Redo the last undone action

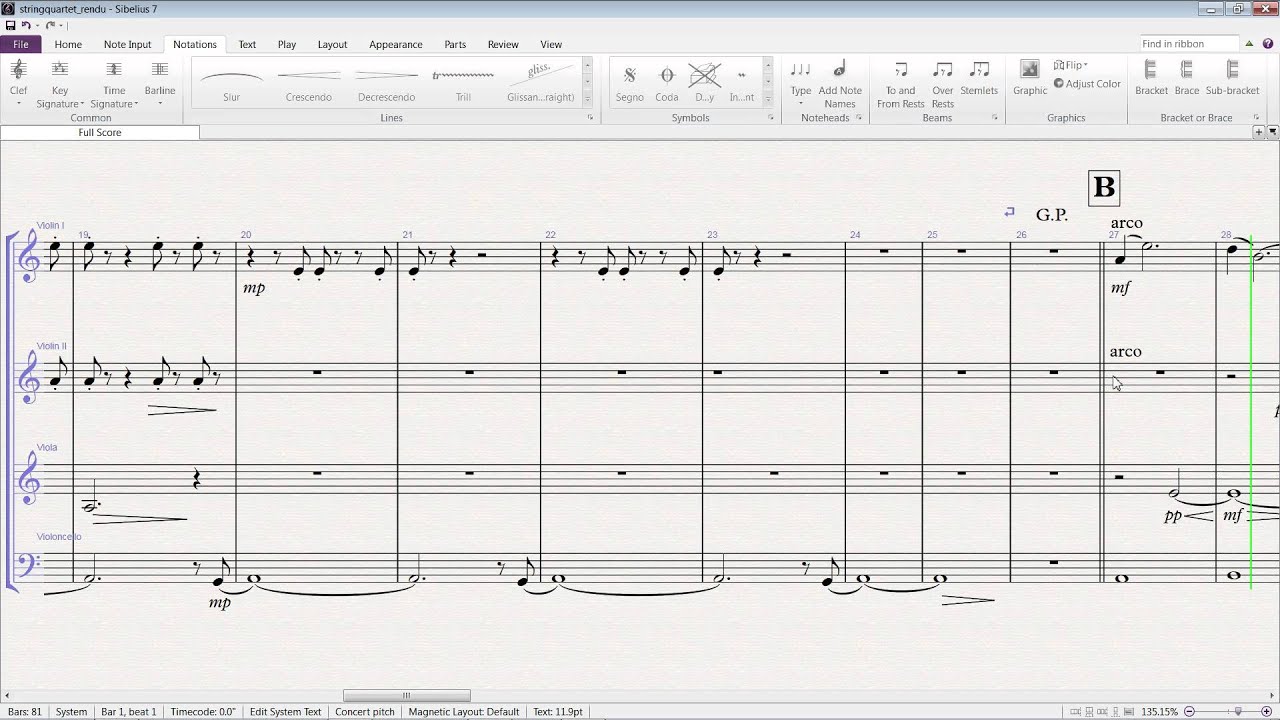pos(51,25)
